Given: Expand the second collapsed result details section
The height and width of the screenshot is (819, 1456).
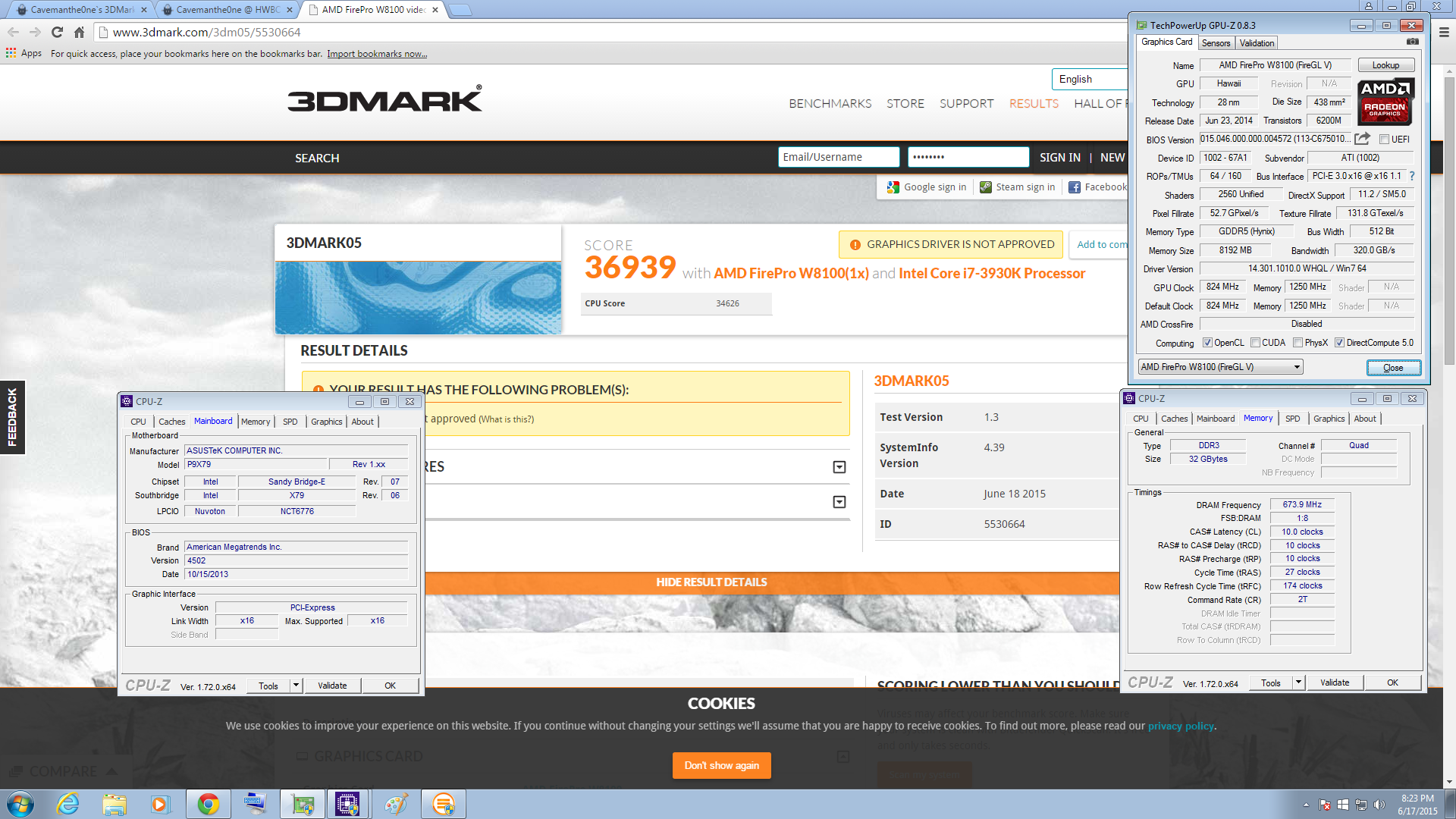Looking at the screenshot, I should click(839, 502).
